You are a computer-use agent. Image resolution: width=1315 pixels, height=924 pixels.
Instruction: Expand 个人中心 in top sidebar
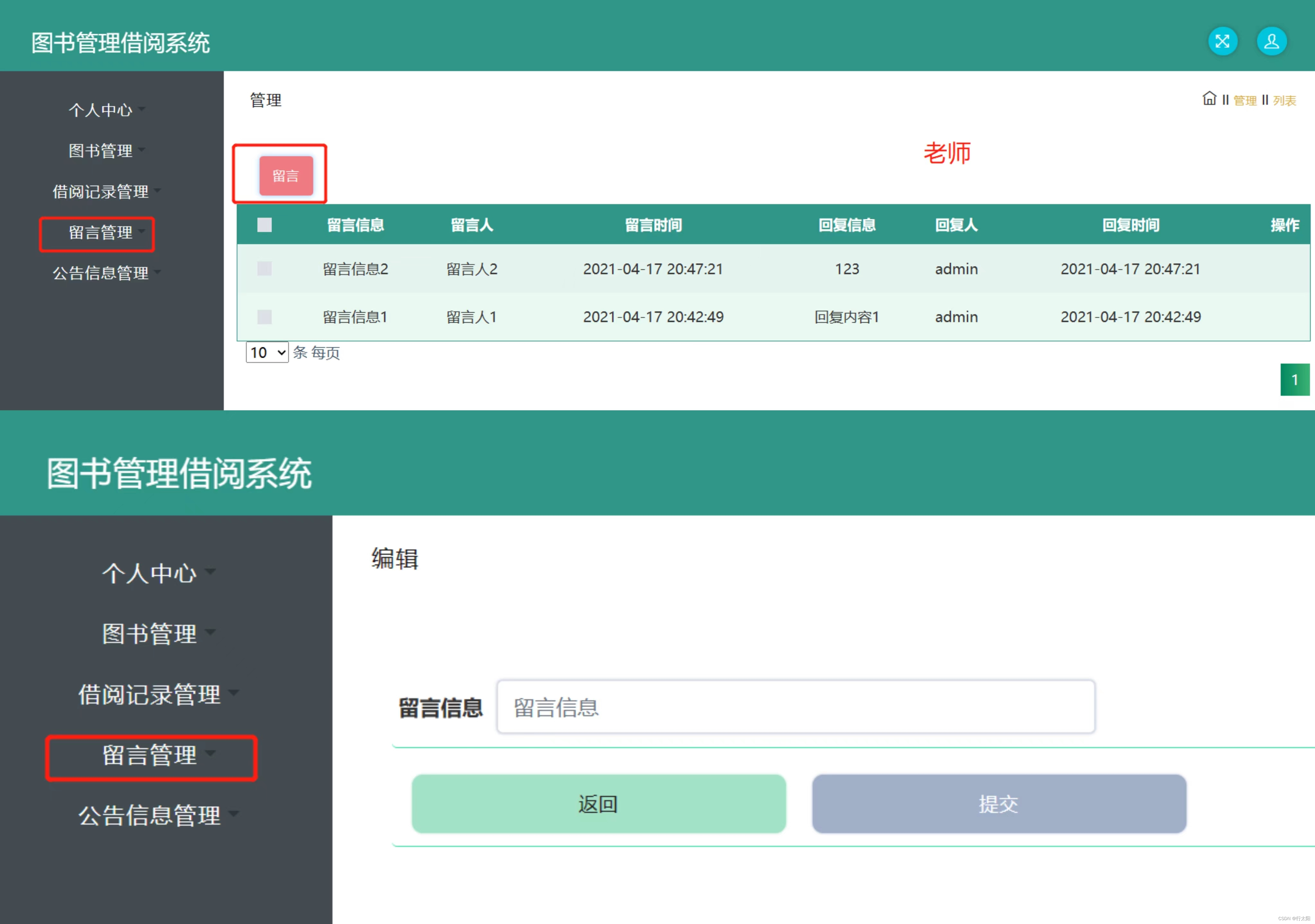tap(101, 110)
